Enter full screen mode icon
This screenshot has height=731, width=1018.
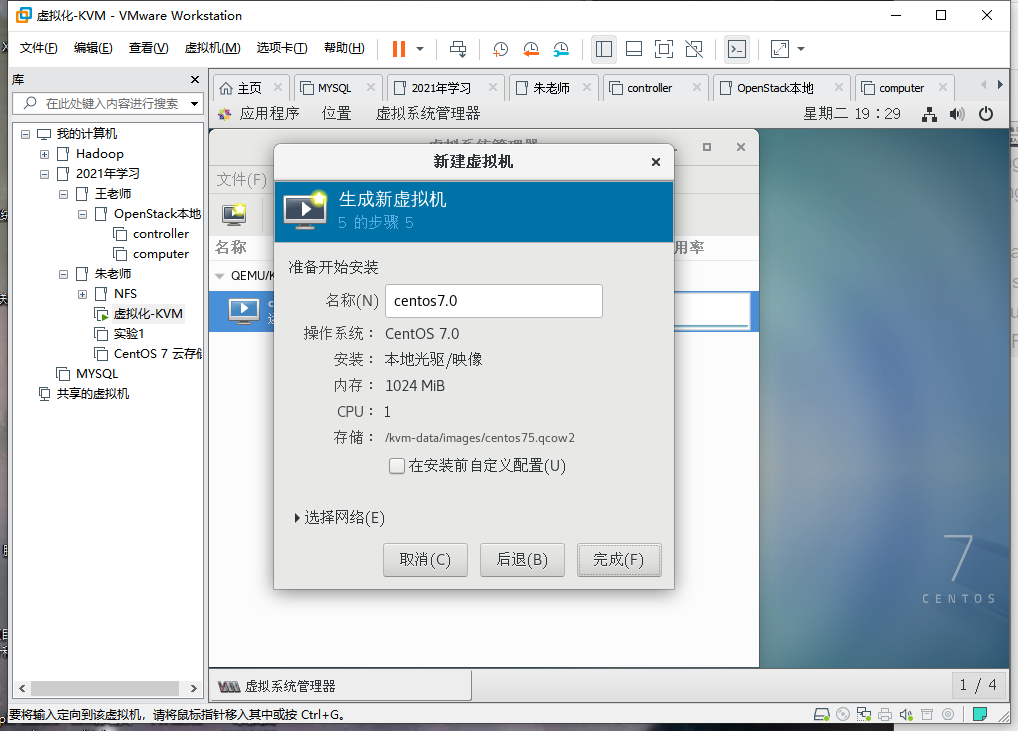(x=664, y=49)
